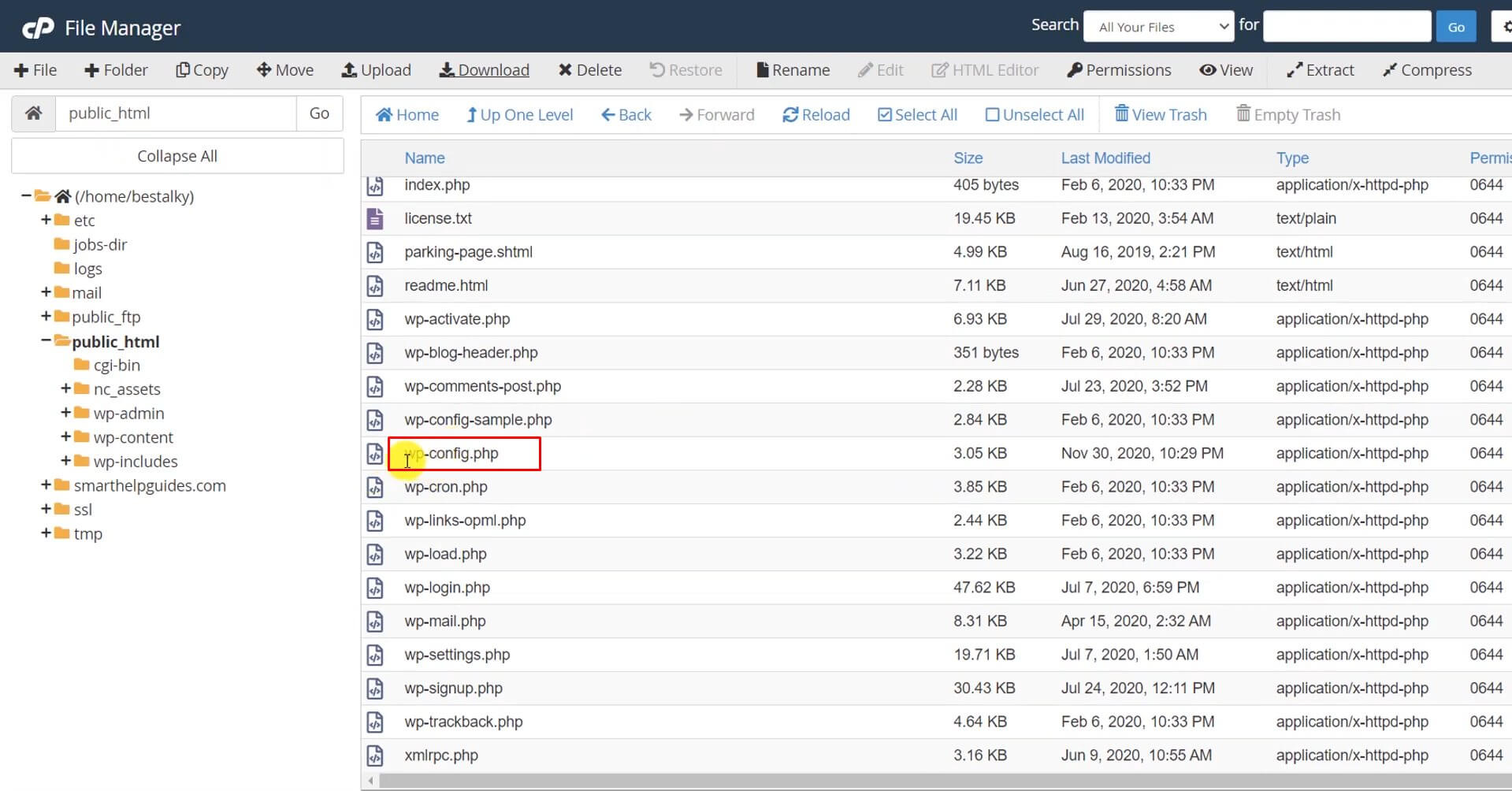Click the license.txt document icon

point(375,218)
